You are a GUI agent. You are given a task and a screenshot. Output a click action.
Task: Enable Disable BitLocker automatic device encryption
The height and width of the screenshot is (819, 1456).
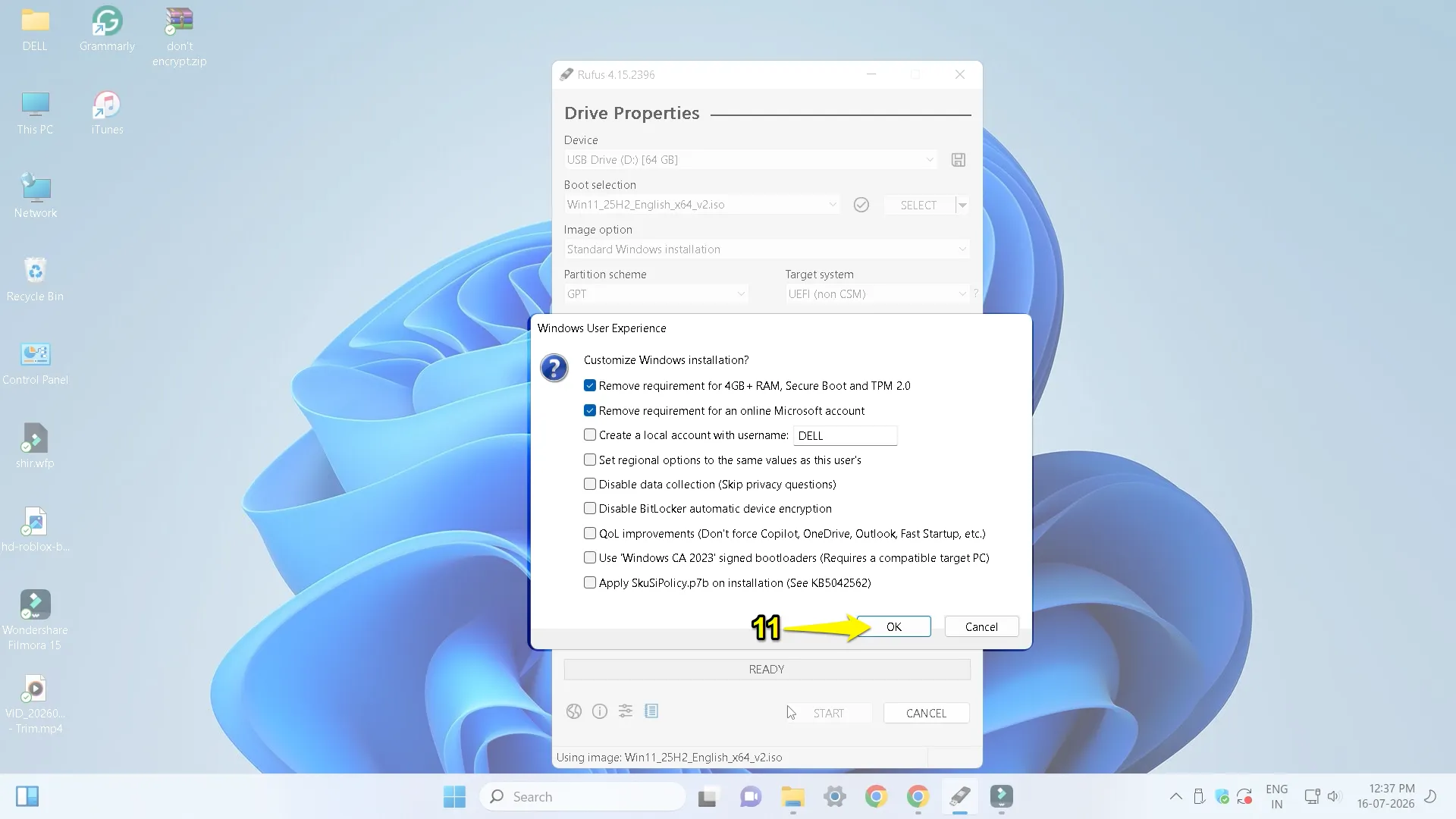click(590, 508)
